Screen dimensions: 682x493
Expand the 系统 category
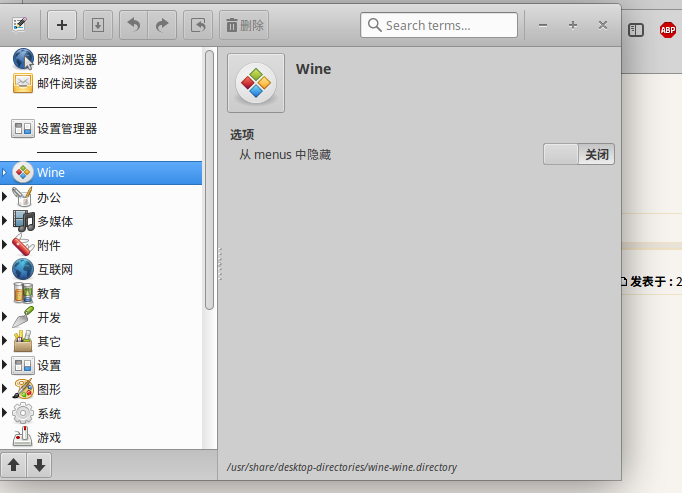(x=4, y=413)
